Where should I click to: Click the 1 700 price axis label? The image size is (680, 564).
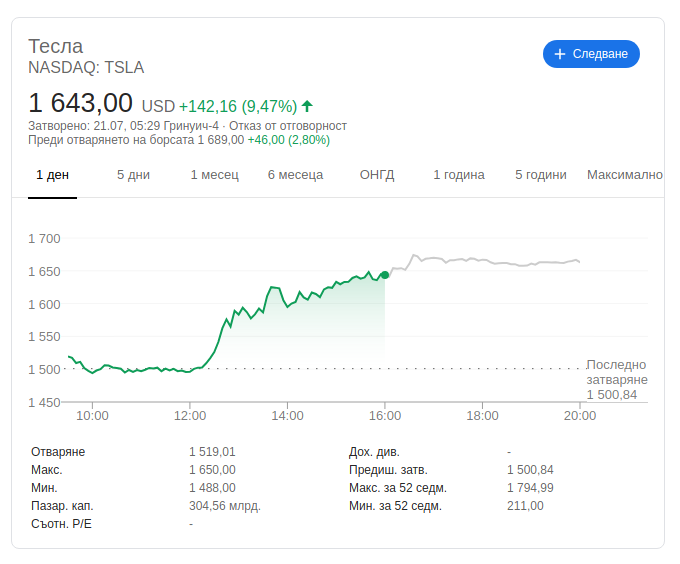[44, 238]
